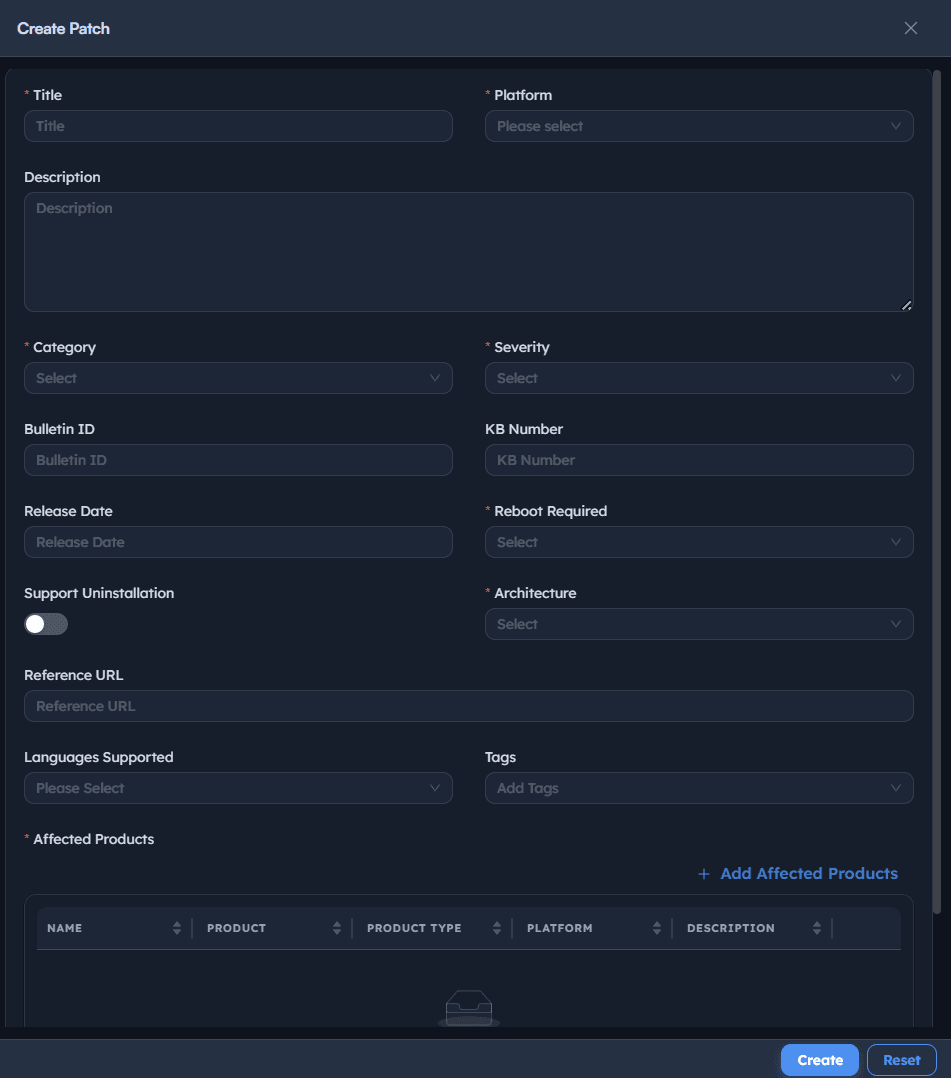Grab the Description textarea resize handle
This screenshot has width=951, height=1078.
(x=906, y=305)
